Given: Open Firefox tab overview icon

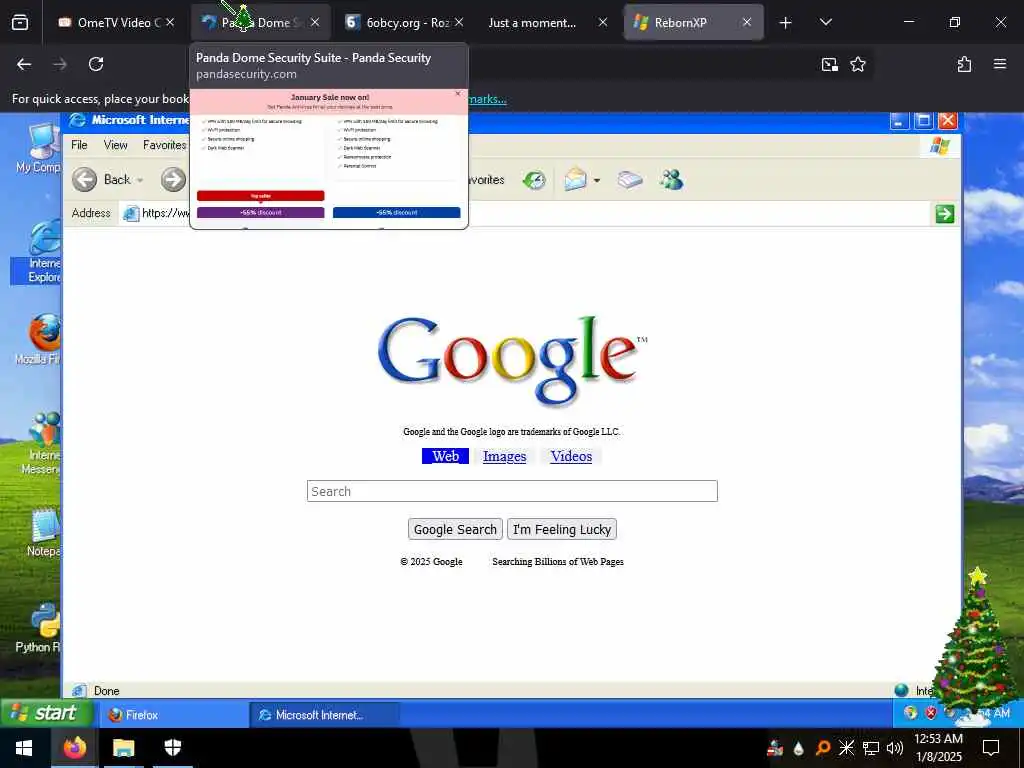Looking at the screenshot, I should (x=20, y=23).
